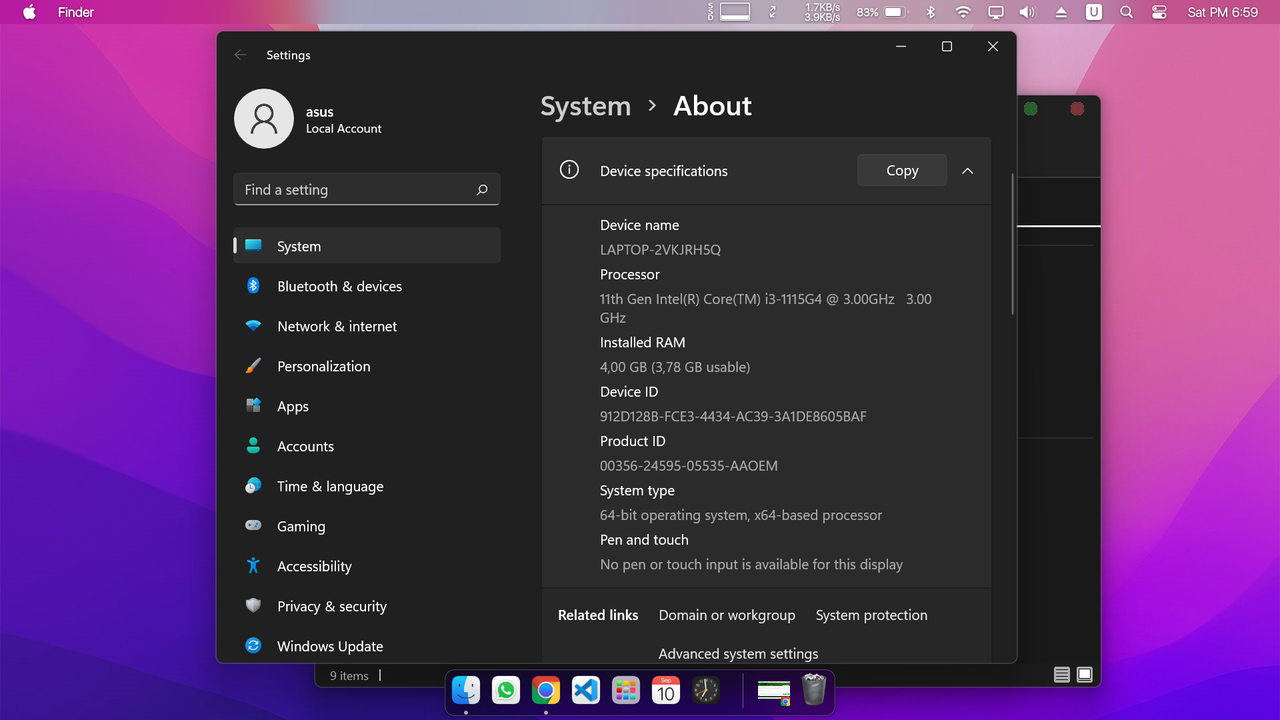Switch background window to list view
Viewport: 1280px width, 720px height.
1062,675
